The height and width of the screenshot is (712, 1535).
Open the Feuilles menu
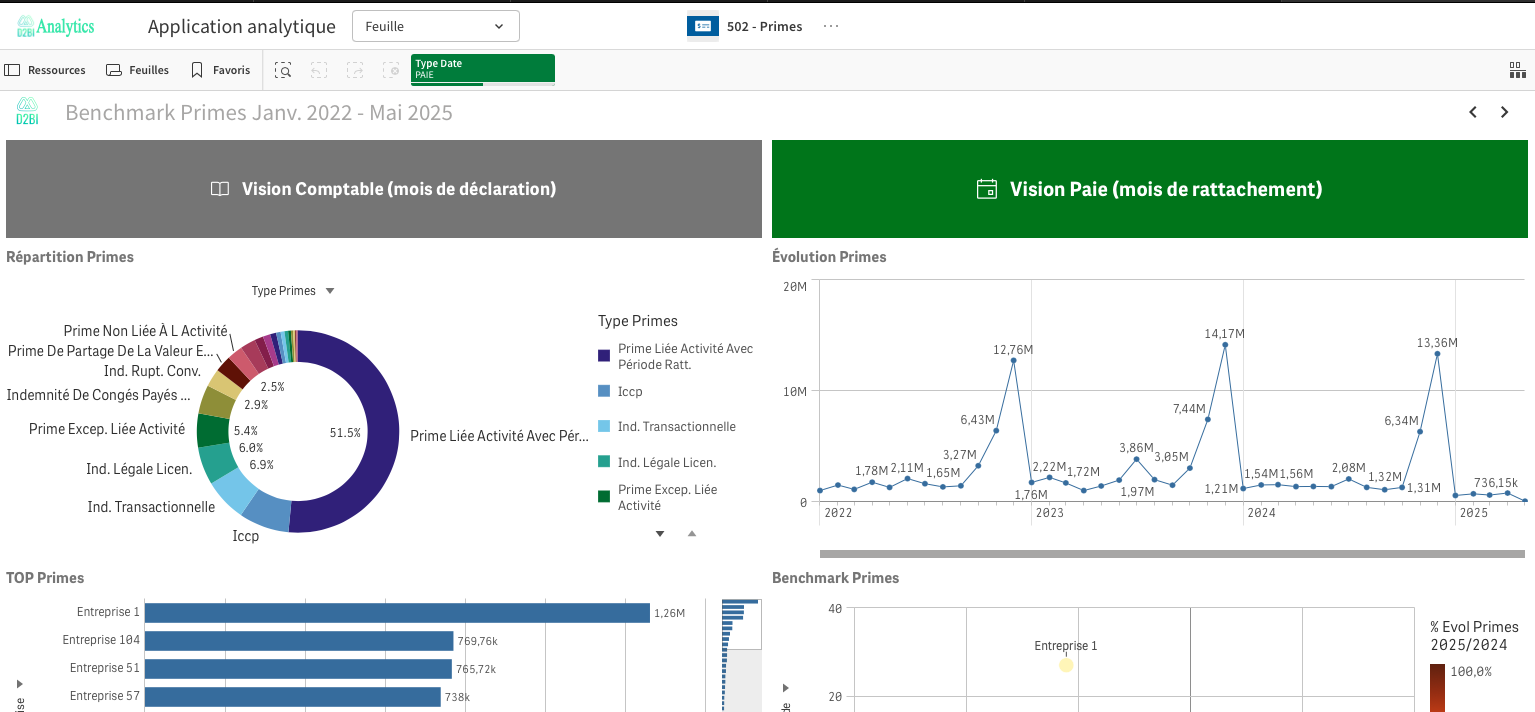tap(138, 70)
